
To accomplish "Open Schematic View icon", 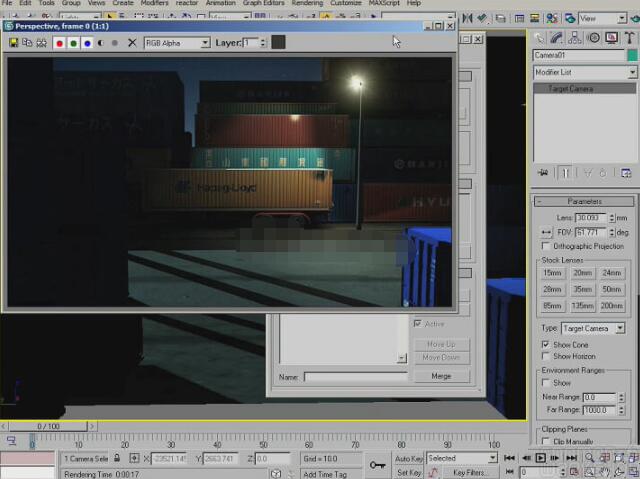I will [x=534, y=18].
